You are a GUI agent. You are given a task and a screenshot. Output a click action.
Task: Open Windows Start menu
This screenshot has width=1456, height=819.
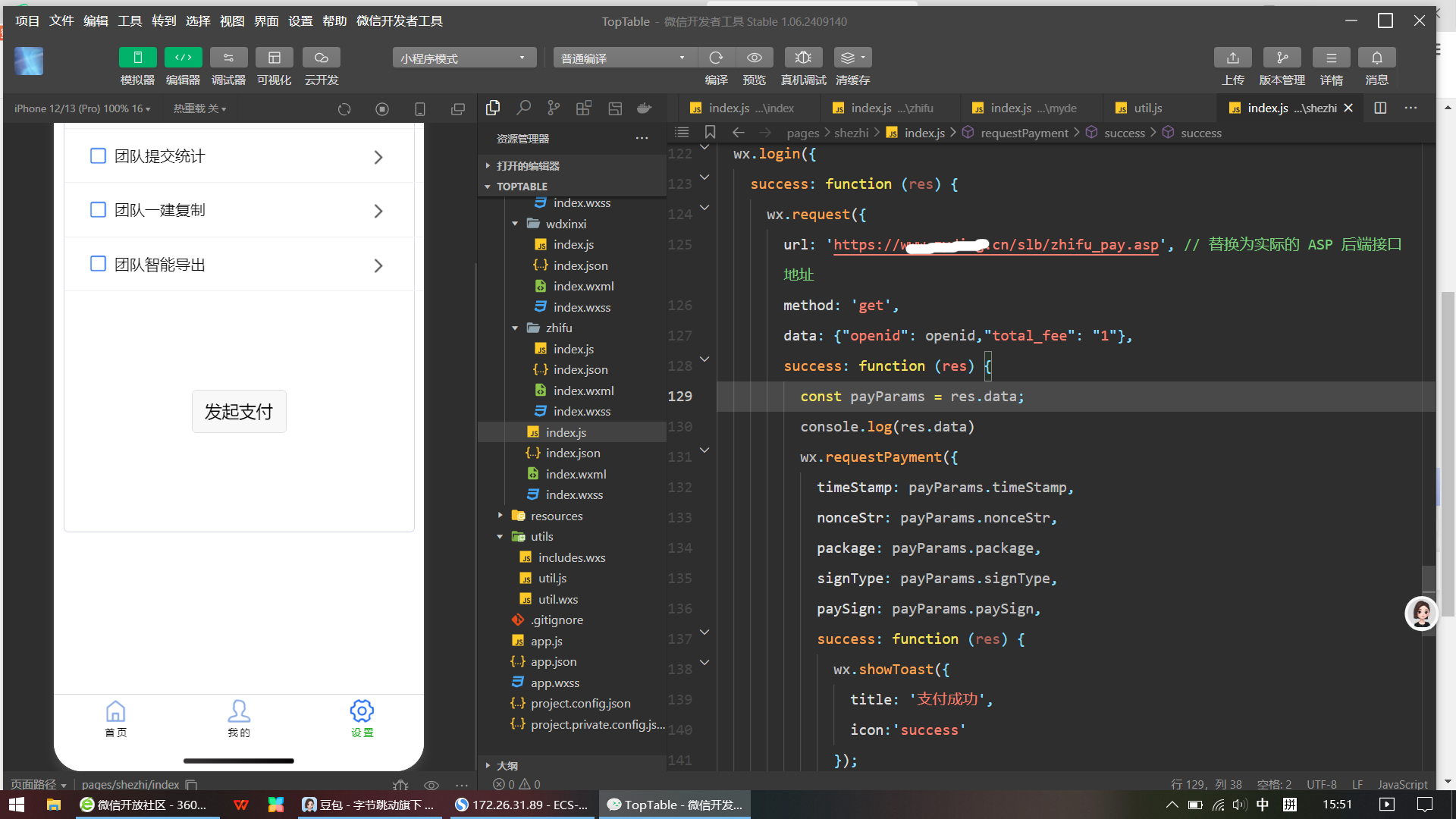click(17, 805)
